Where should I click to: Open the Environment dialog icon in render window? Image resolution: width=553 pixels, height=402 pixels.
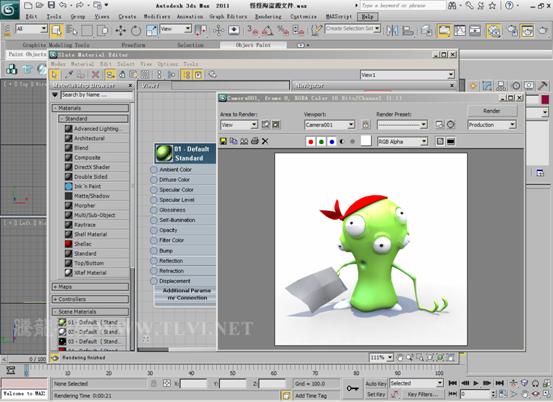(x=451, y=124)
